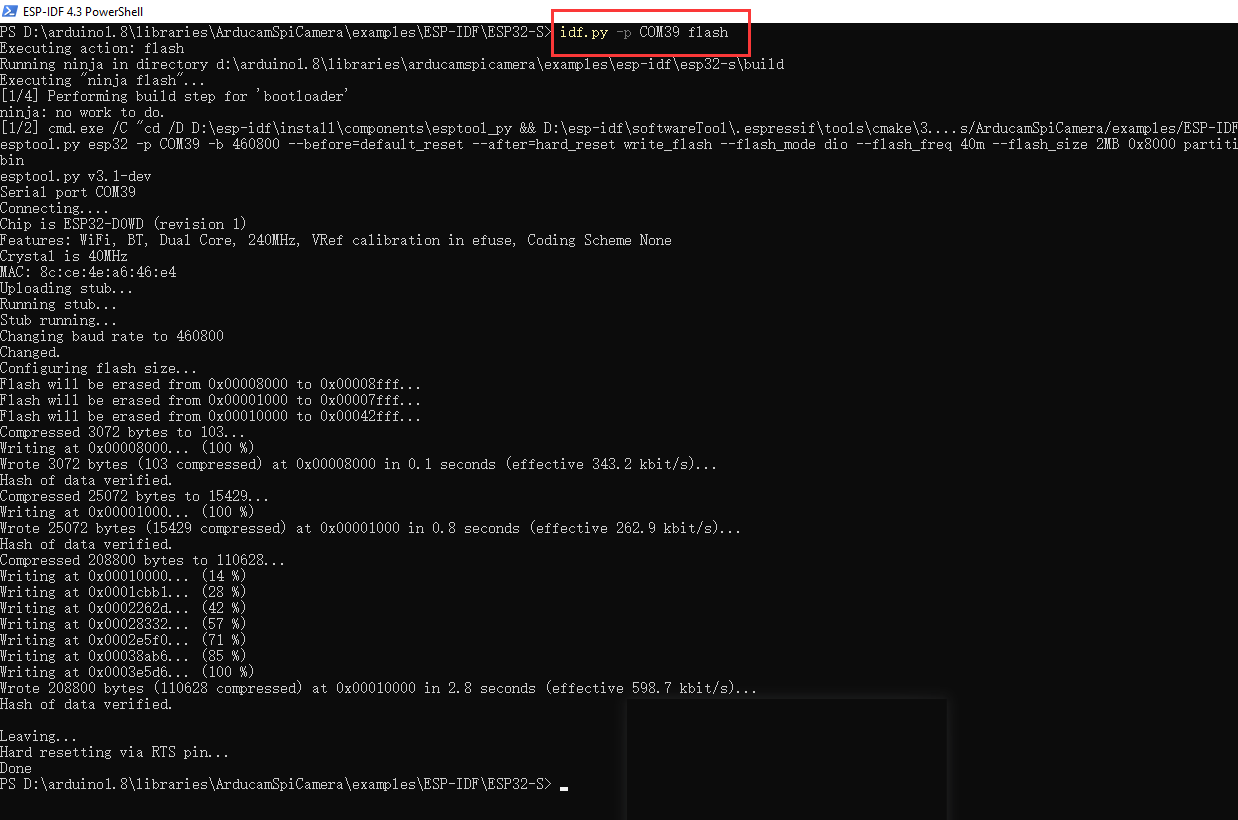The height and width of the screenshot is (820, 1238).
Task: Click the 'Running ninja in directory' line
Action: pyautogui.click(x=392, y=64)
